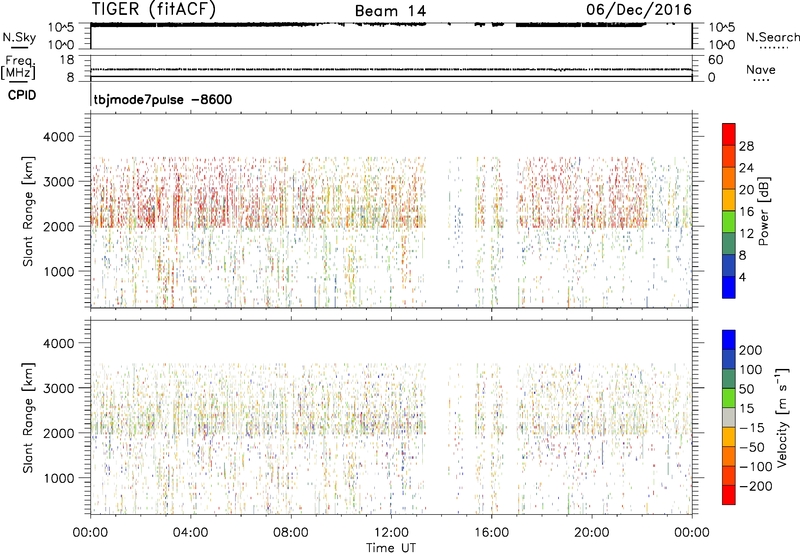Click the '200' tick on Velocity colorbar
The width and height of the screenshot is (800, 554).
[751, 350]
